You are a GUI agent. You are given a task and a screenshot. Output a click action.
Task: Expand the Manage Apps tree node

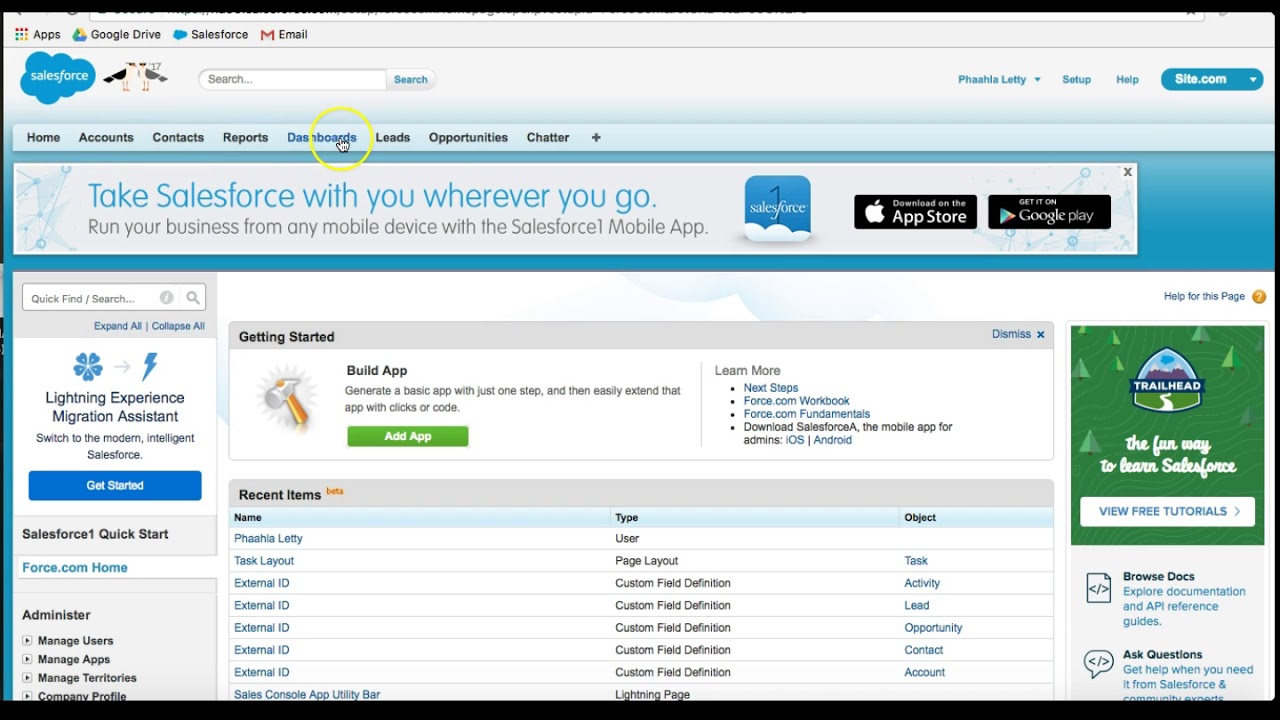[x=27, y=659]
